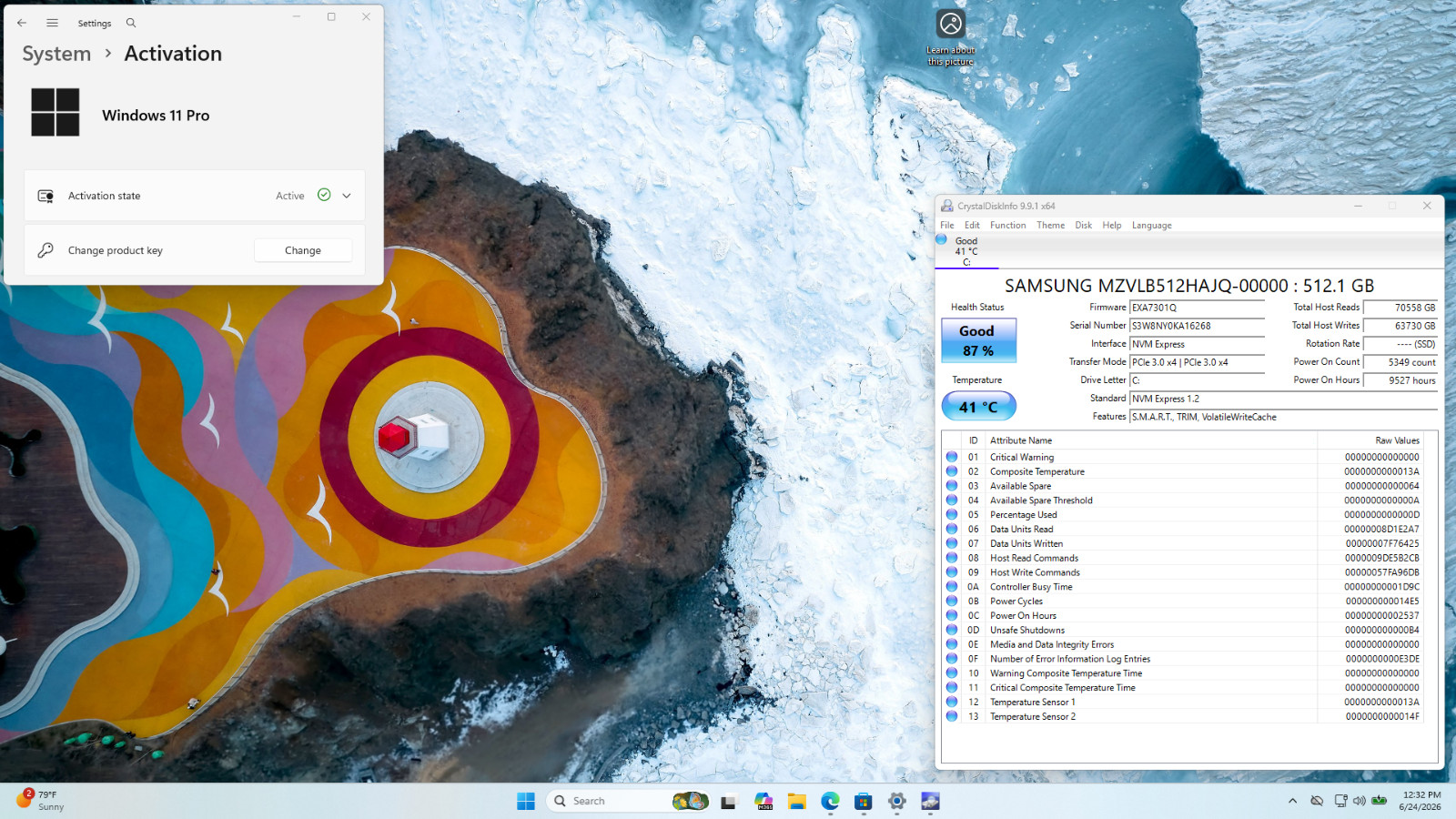Open Microsoft Edge from the taskbar
The height and width of the screenshot is (819, 1456).
tap(830, 801)
